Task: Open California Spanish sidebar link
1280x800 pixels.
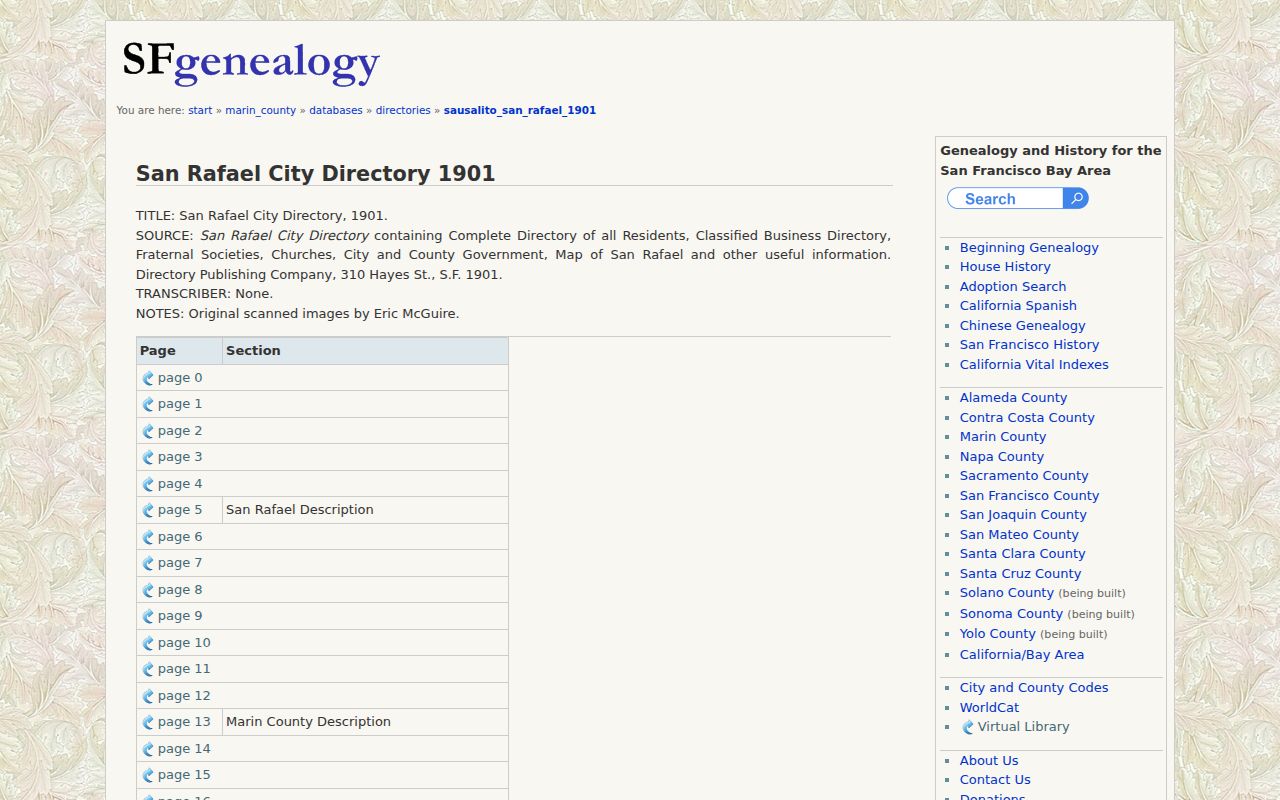Action: pyautogui.click(x=1018, y=306)
